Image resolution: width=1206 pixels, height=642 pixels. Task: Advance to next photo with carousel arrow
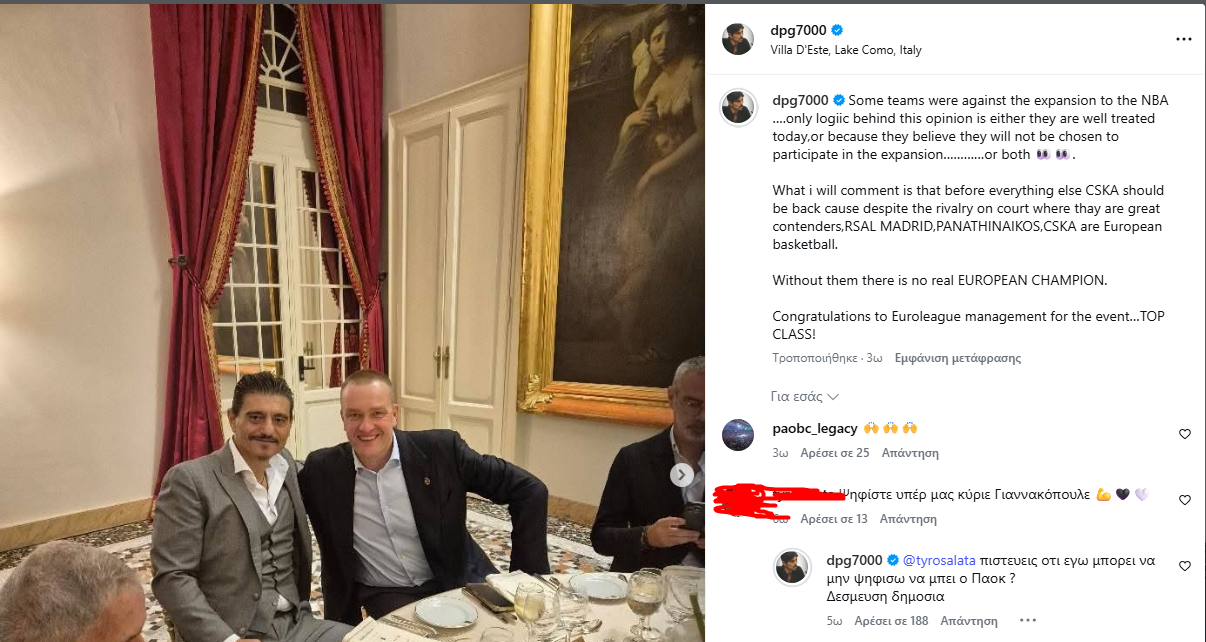(x=682, y=475)
